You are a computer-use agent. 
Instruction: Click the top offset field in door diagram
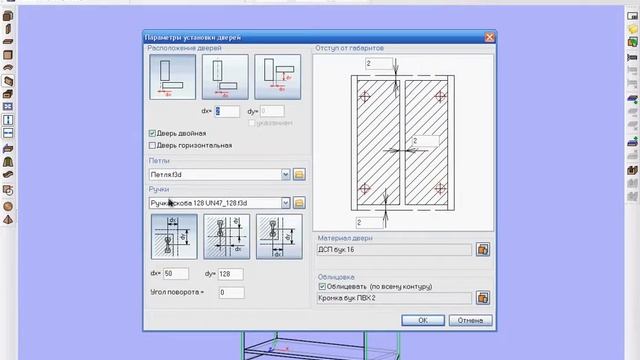point(379,63)
